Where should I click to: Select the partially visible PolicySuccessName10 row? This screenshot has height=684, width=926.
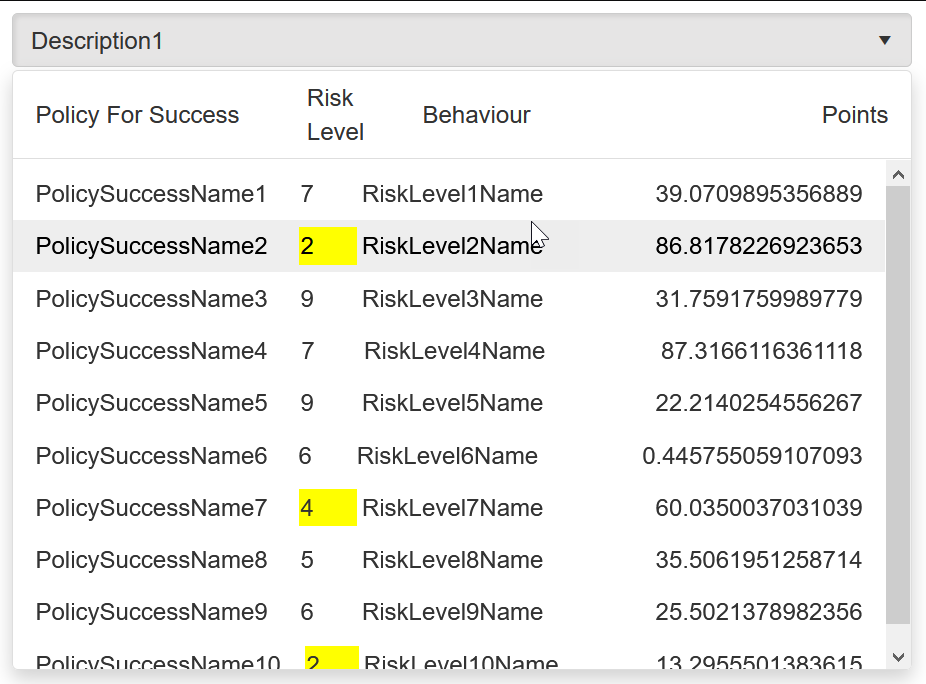(158, 661)
